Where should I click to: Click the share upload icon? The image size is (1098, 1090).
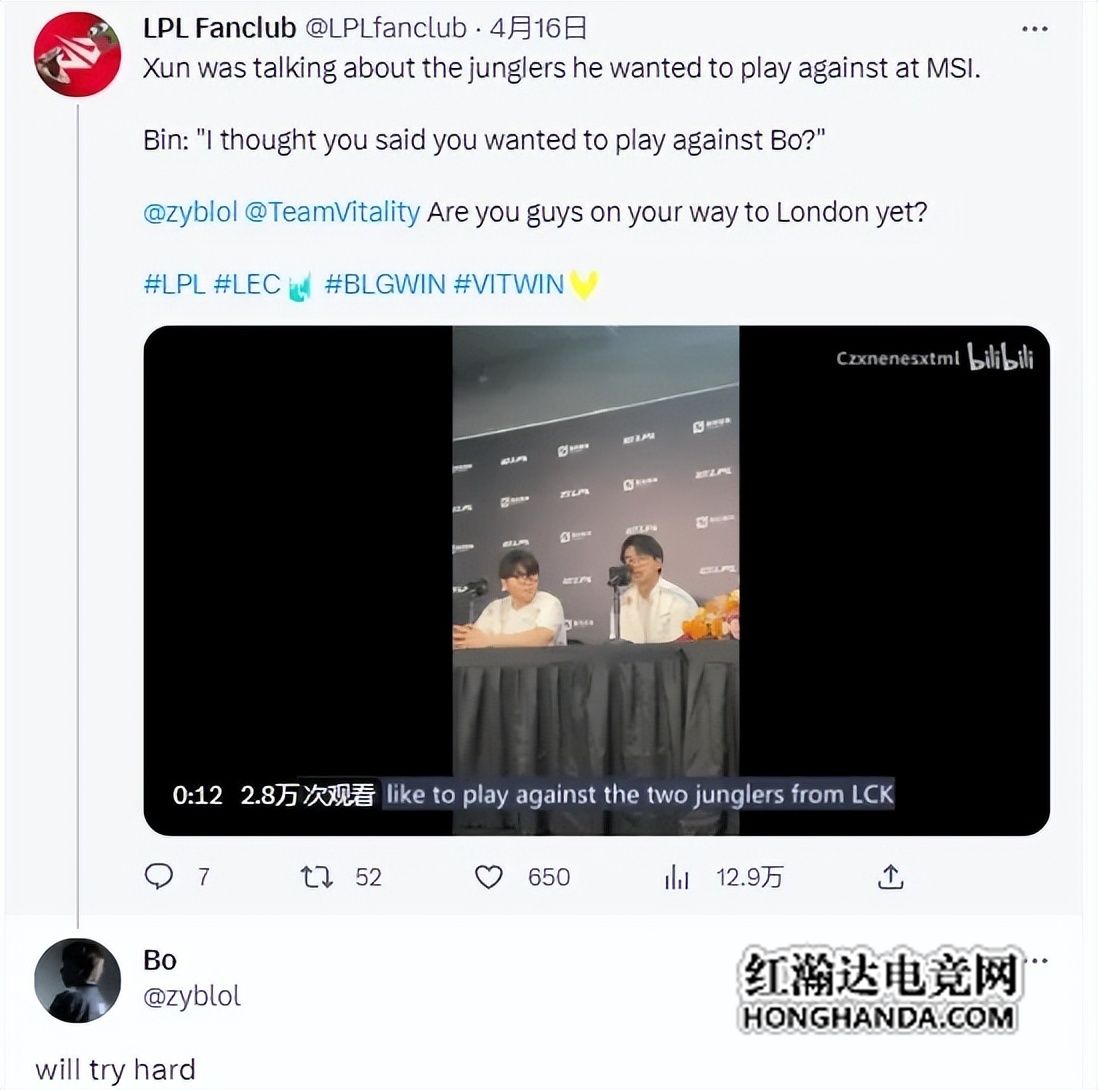click(x=891, y=876)
